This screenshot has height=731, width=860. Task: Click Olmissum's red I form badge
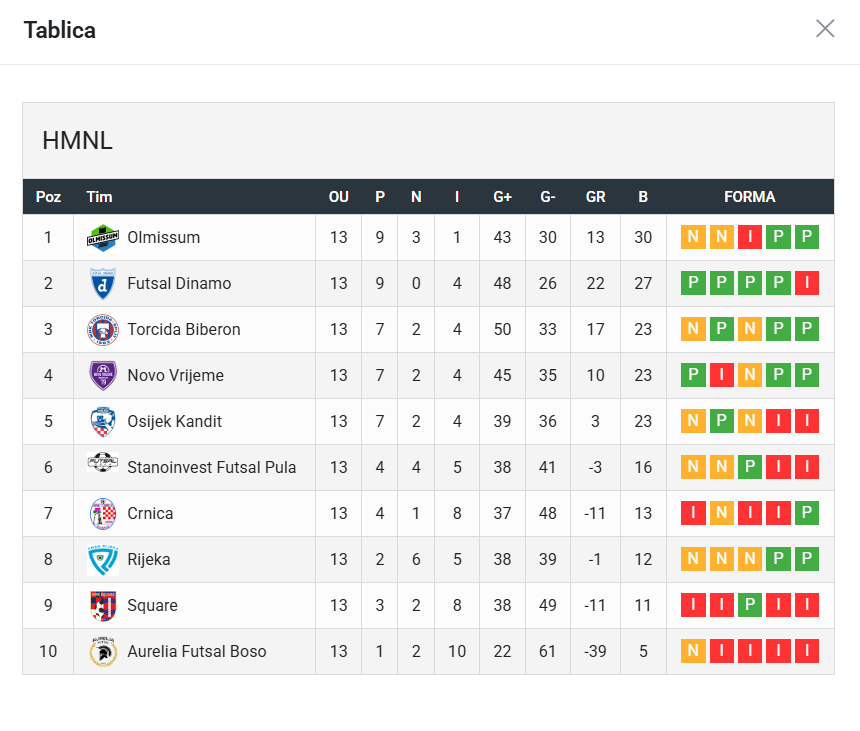pyautogui.click(x=750, y=238)
